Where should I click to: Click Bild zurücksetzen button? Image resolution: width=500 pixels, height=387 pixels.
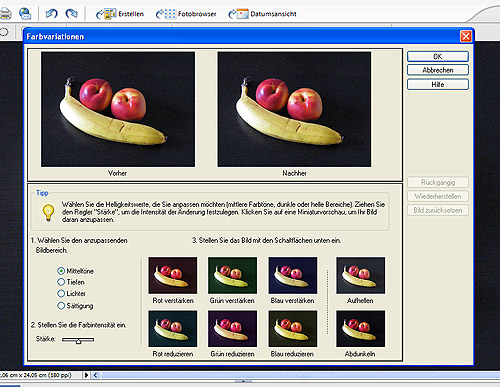pos(438,210)
